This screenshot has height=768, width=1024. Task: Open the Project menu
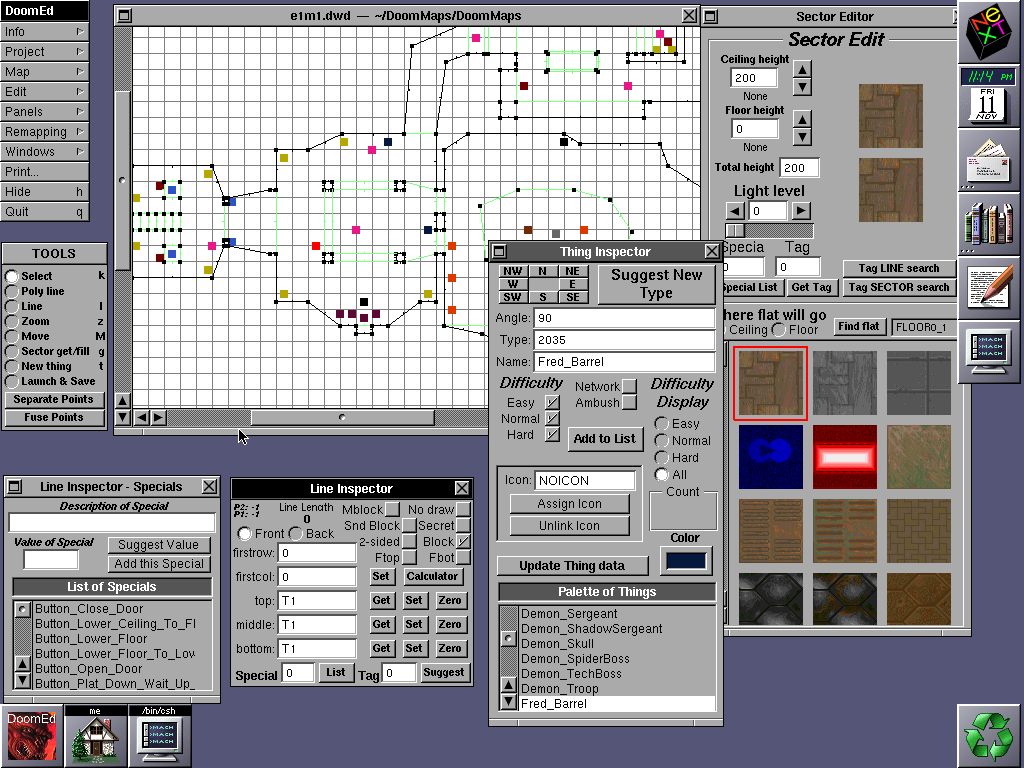click(44, 52)
